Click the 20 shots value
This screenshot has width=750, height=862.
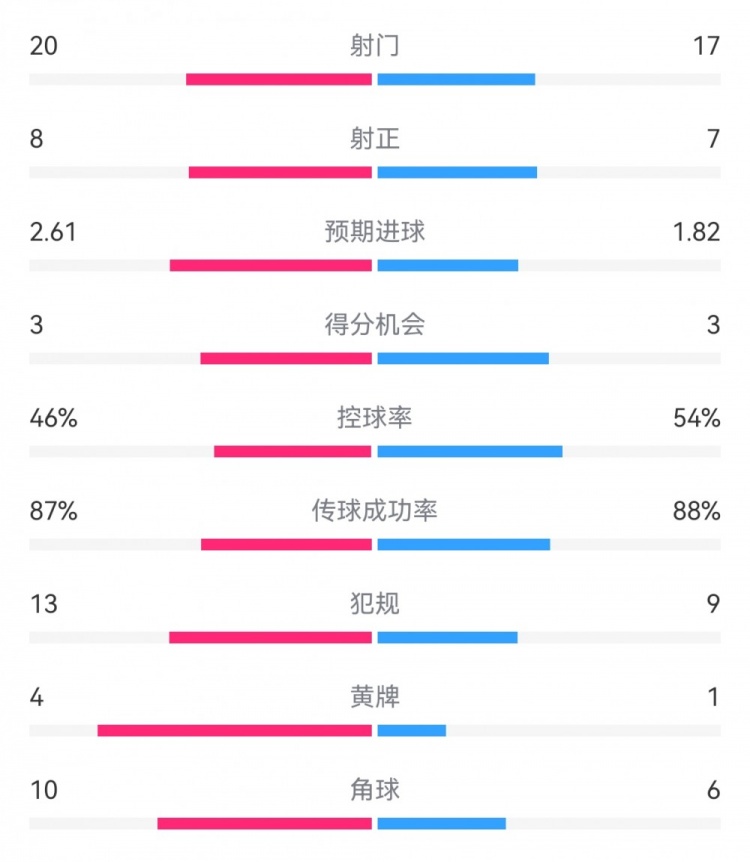pos(44,46)
